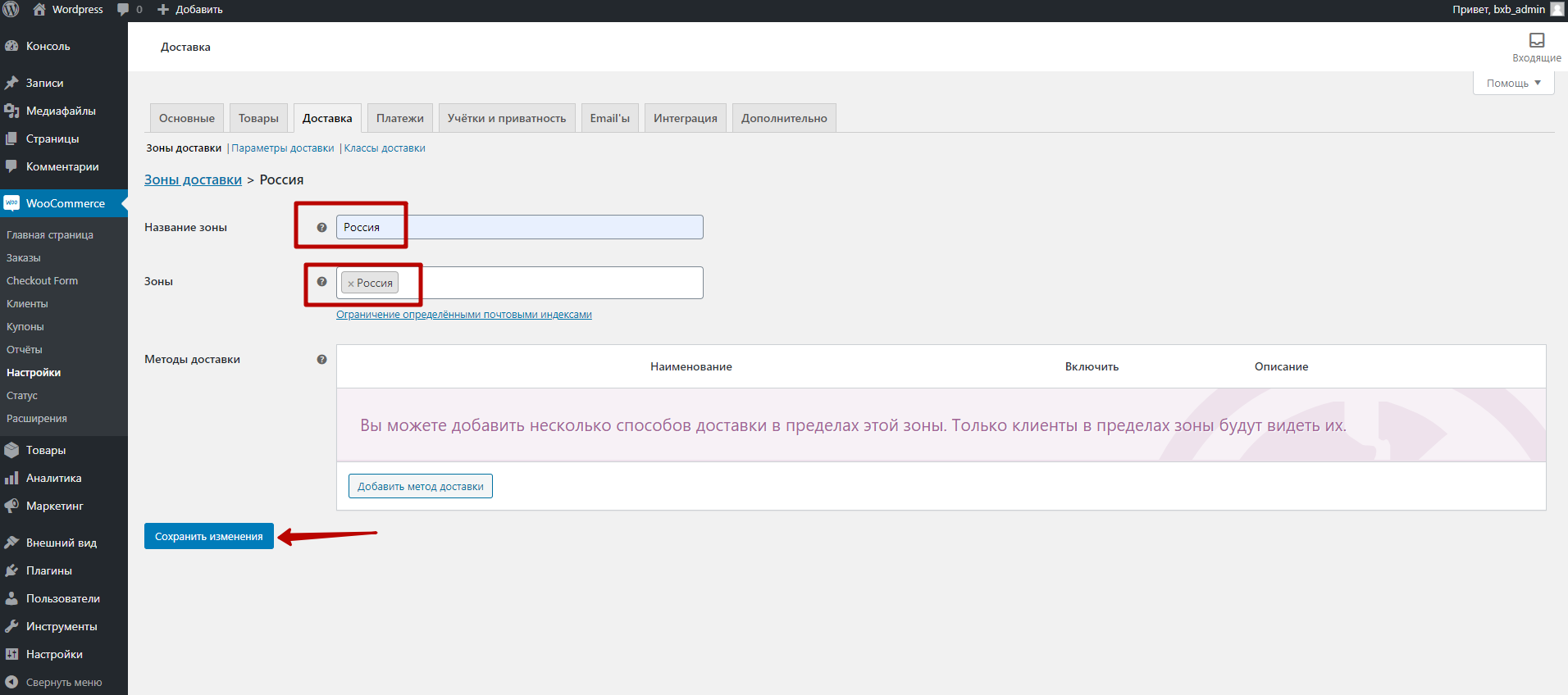This screenshot has height=695, width=1568.
Task: Open Страницы in the sidebar
Action: tap(64, 139)
